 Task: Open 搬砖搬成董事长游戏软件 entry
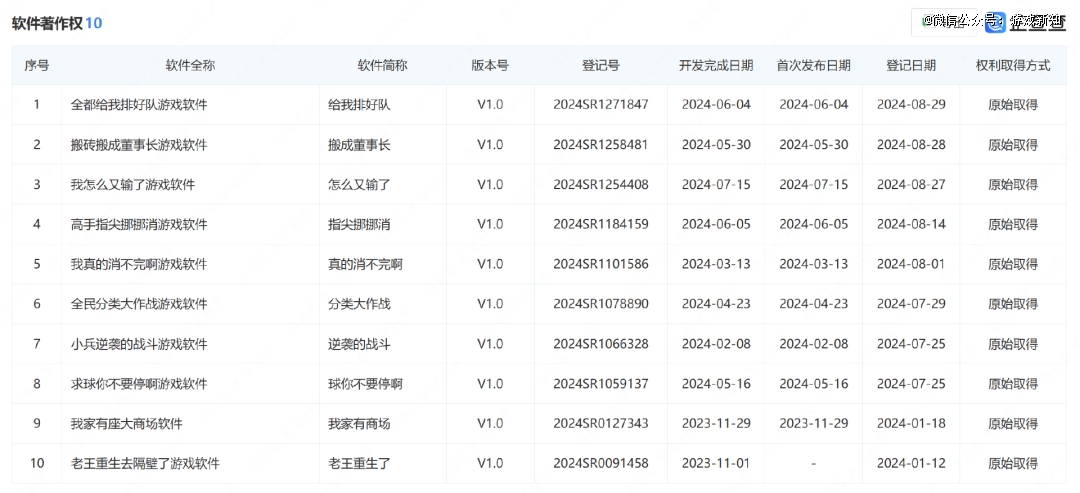click(139, 144)
